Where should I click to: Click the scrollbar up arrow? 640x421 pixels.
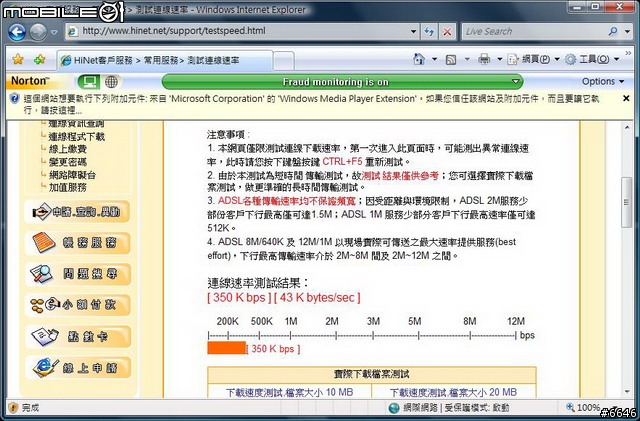[627, 128]
